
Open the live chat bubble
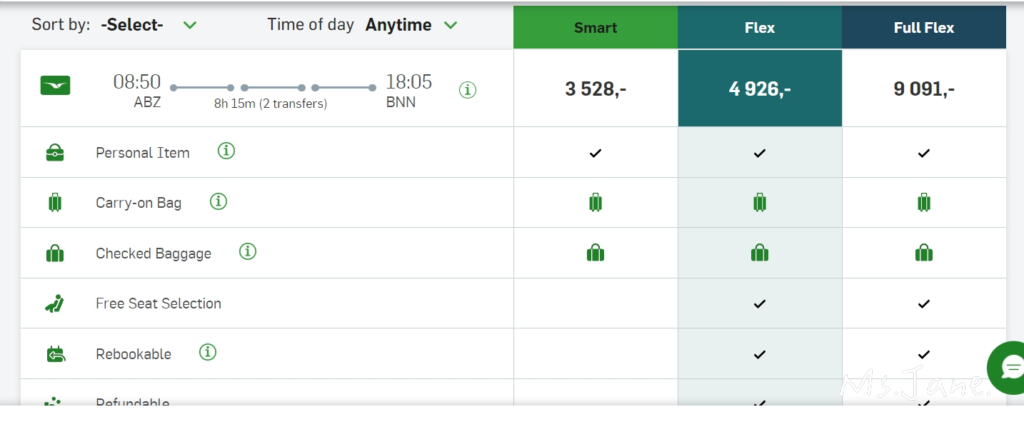click(1008, 367)
